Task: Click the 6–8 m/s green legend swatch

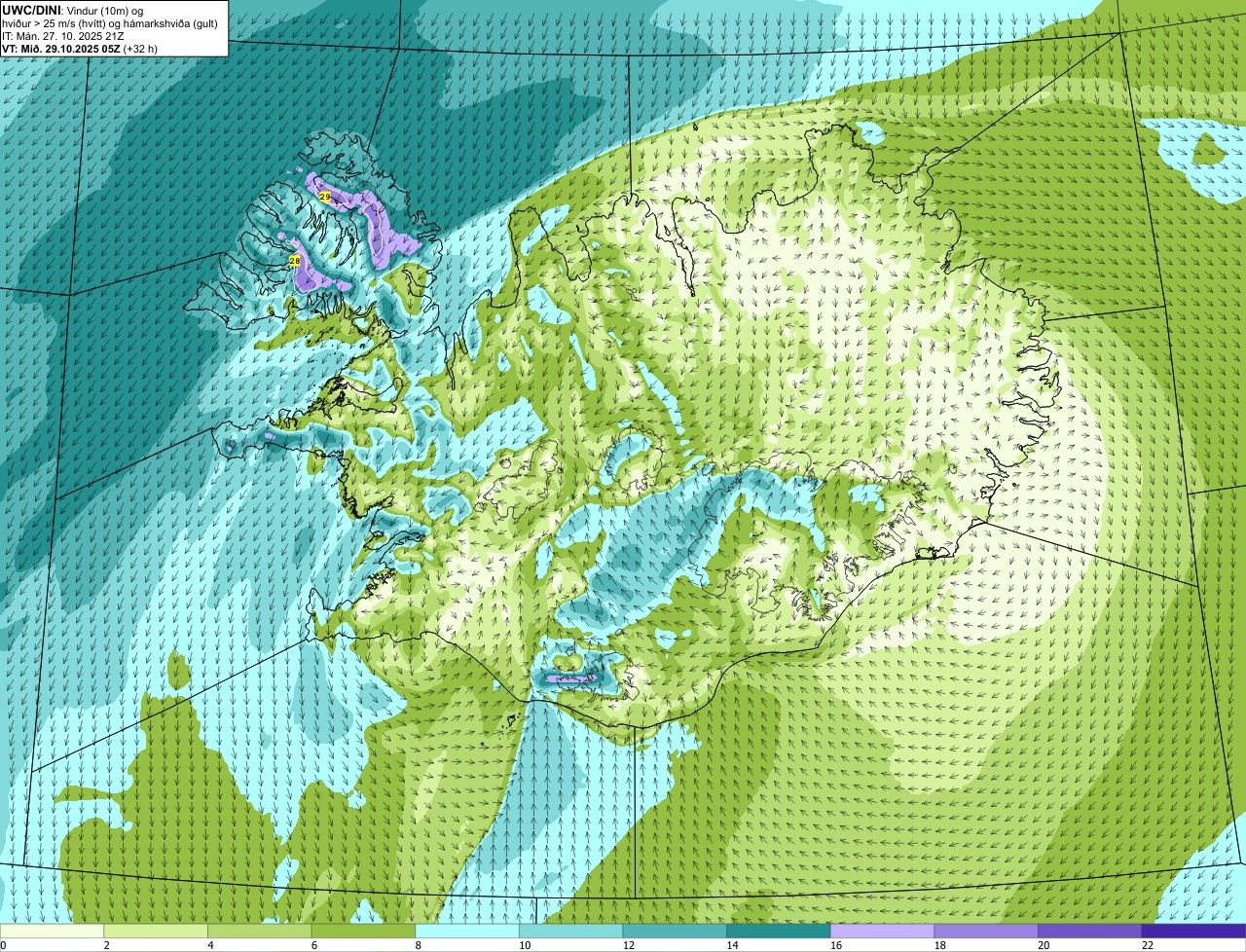Action: tap(363, 931)
